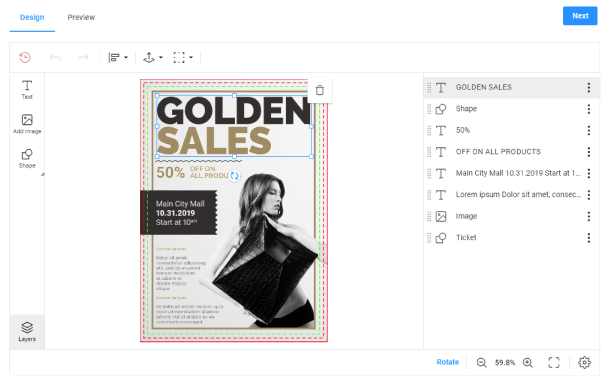Click the redo arrow icon
This screenshot has width=612, height=383.
(x=83, y=58)
